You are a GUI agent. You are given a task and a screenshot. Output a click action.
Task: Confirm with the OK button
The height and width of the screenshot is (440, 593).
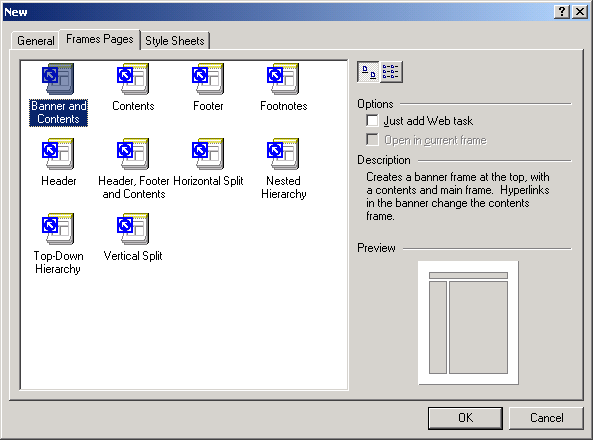[x=465, y=418]
